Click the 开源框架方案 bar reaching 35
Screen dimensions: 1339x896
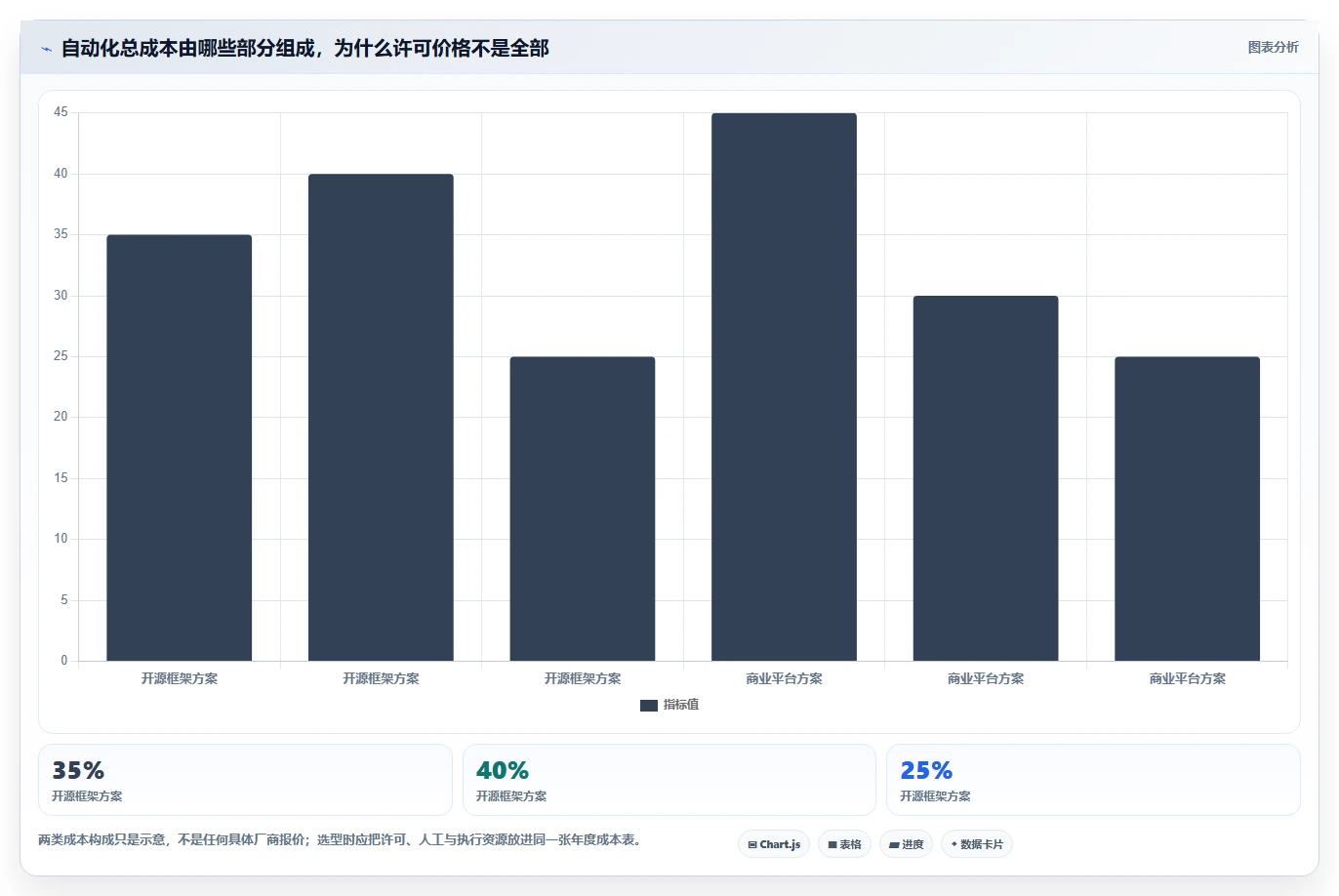[x=179, y=448]
